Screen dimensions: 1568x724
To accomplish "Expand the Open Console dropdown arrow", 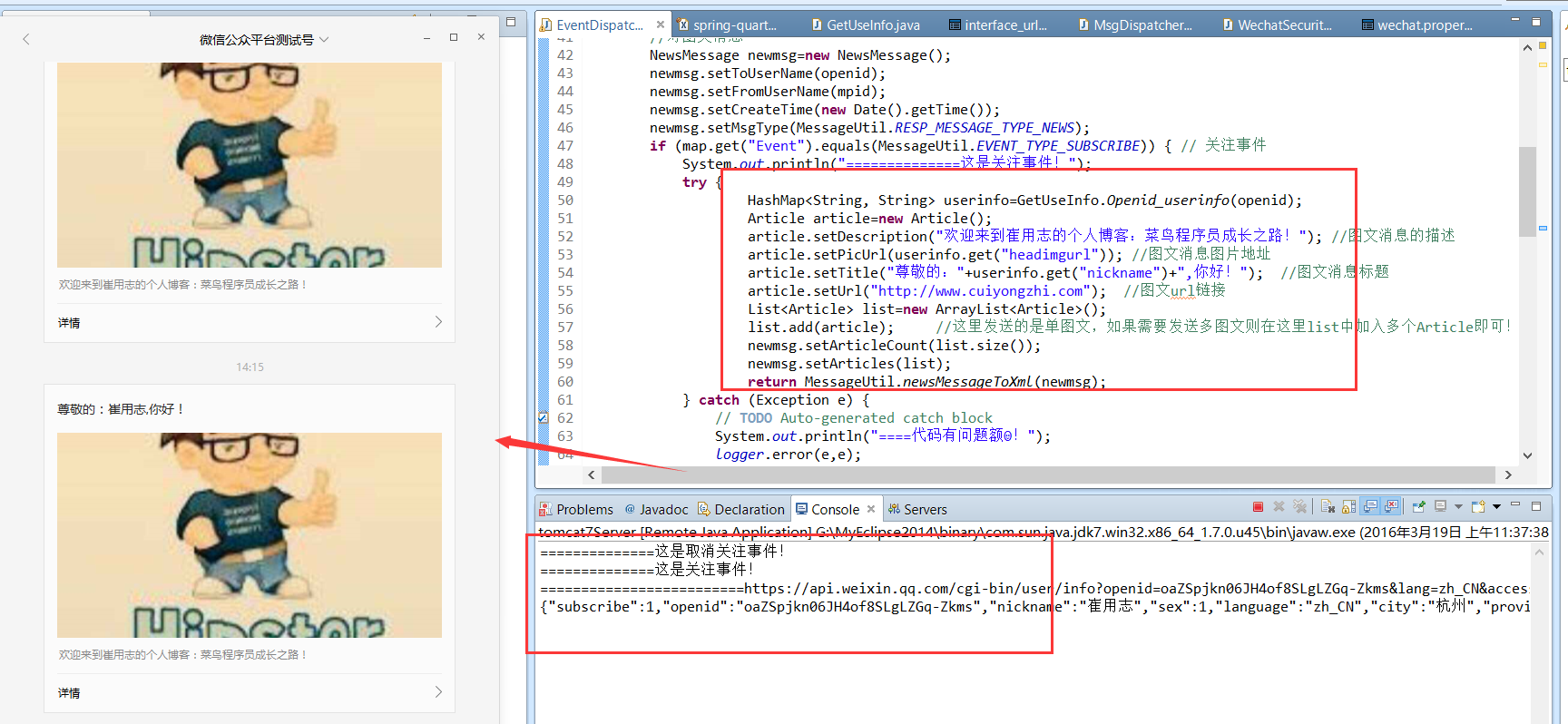I will click(1496, 507).
